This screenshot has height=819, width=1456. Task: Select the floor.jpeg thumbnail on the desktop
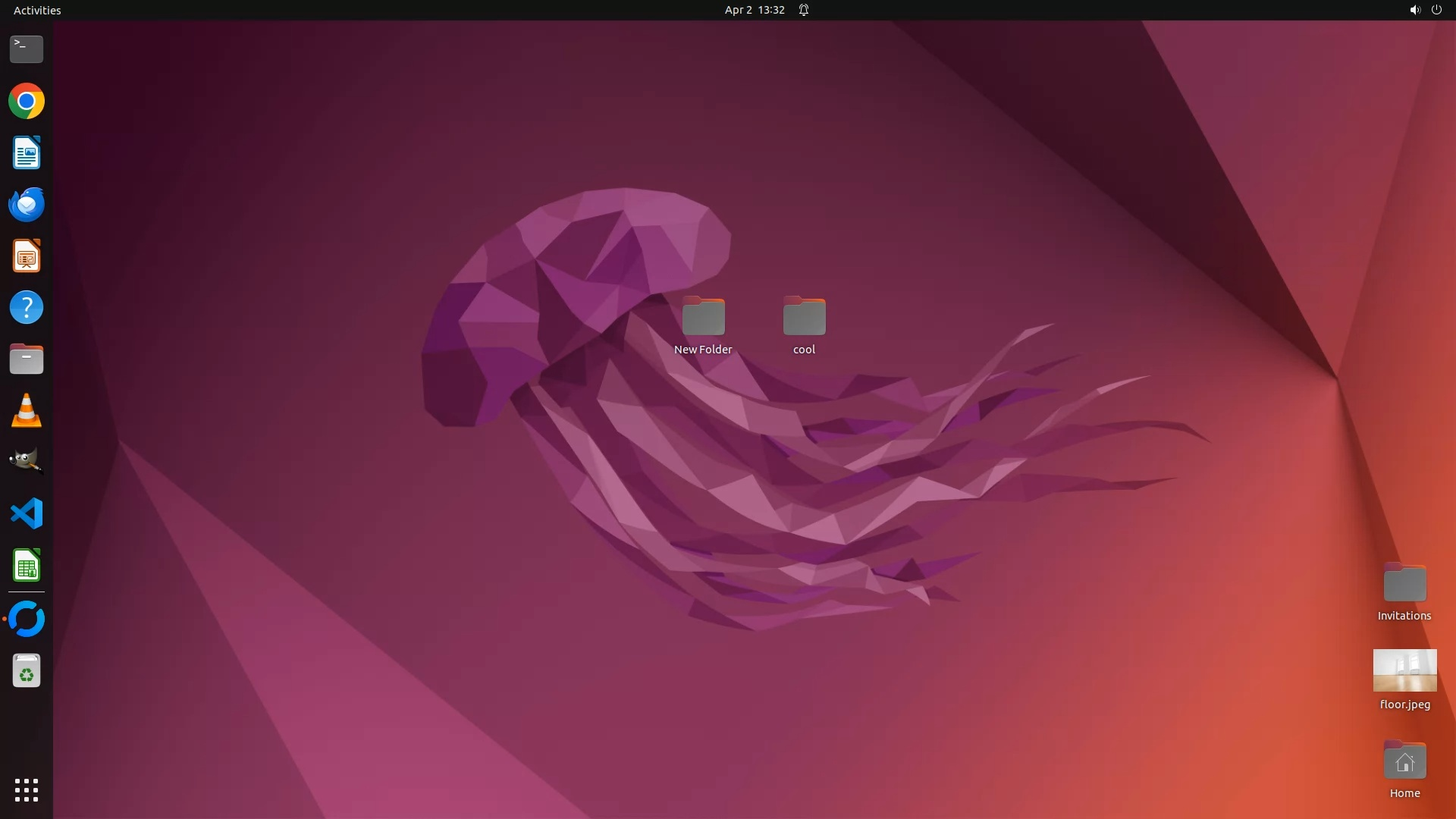pos(1404,670)
